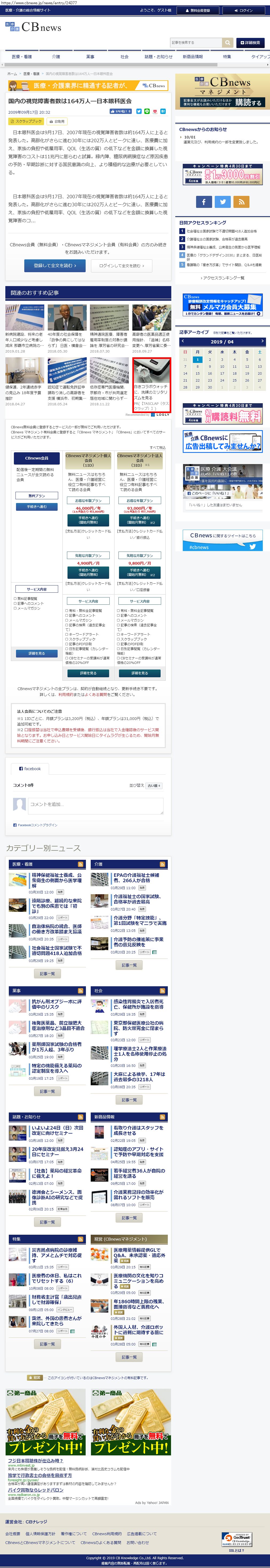Open the RSS icon for 新着品情報 category
270x1568 pixels.
tap(162, 1117)
